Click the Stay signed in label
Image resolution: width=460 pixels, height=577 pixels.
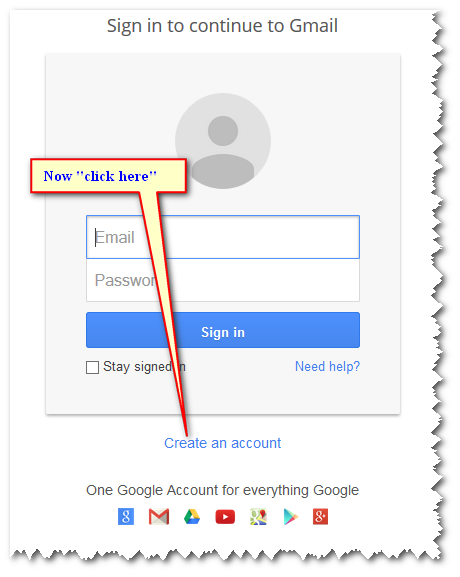coord(144,367)
